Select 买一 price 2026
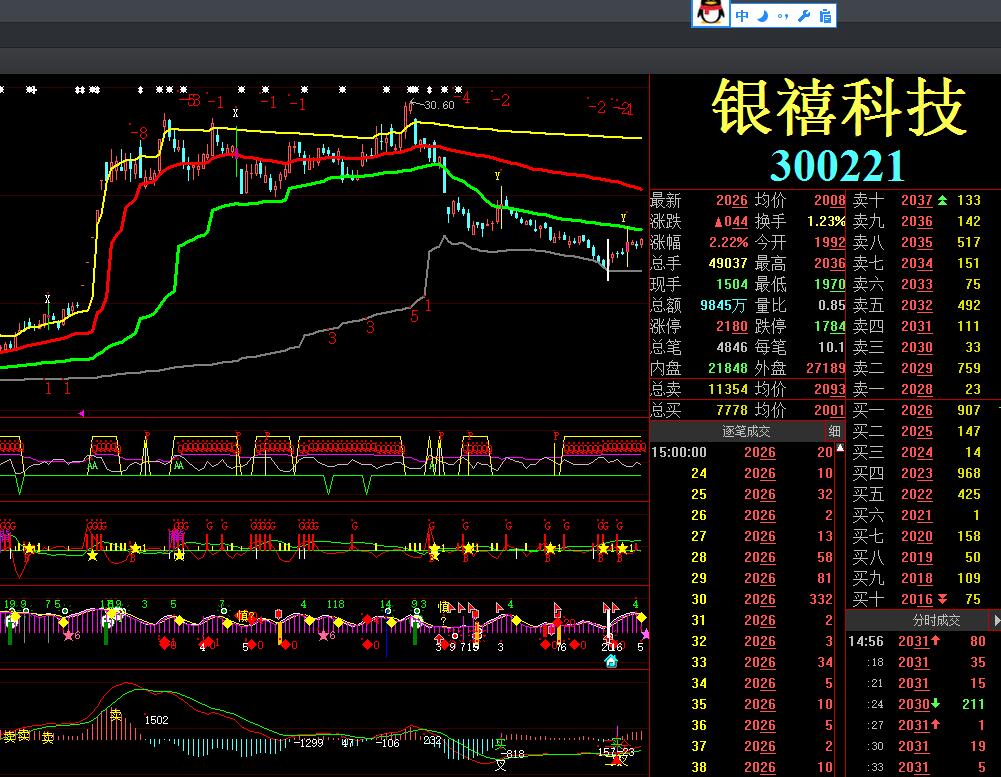 917,411
